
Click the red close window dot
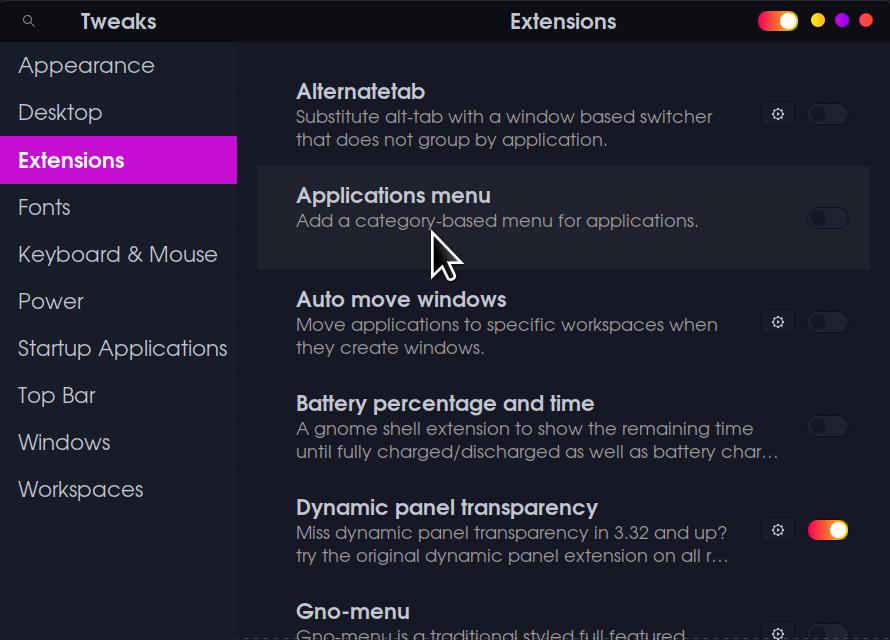[x=866, y=20]
